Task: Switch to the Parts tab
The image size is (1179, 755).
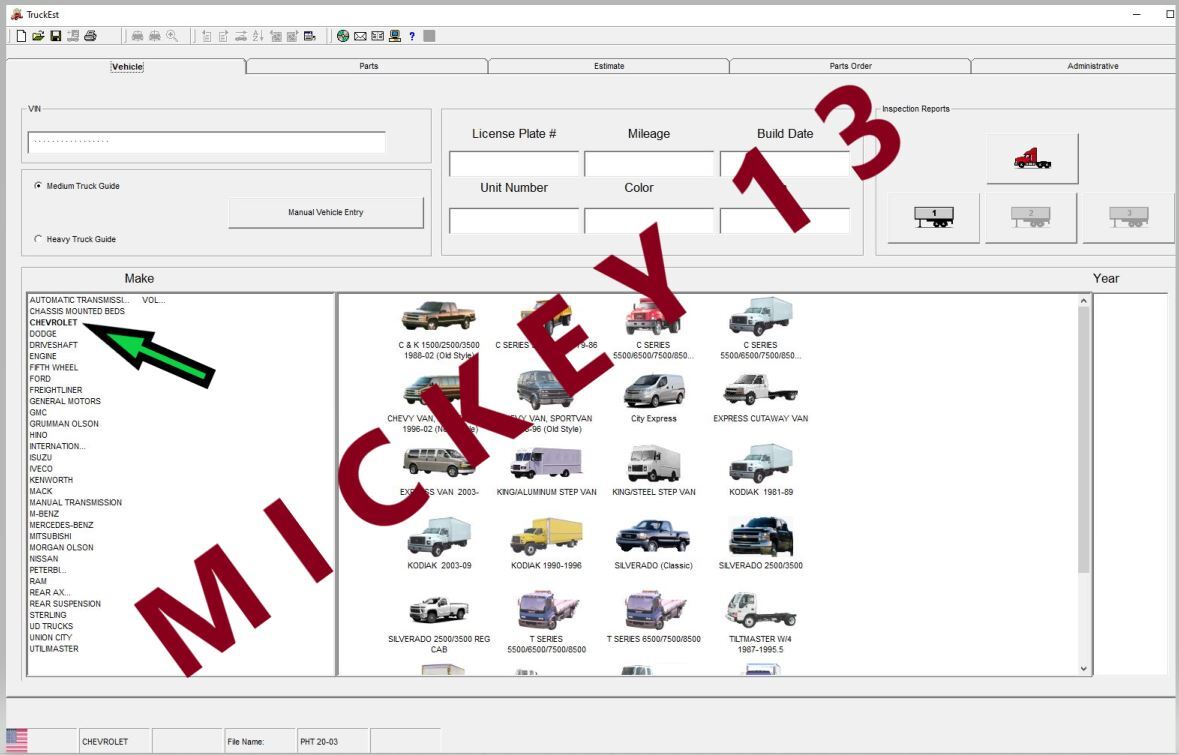Action: [368, 66]
